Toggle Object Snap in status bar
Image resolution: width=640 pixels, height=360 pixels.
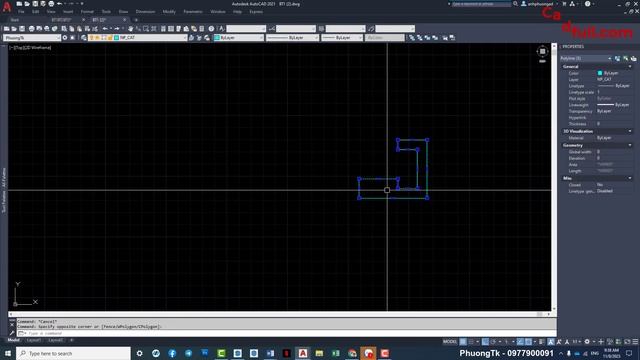528,342
